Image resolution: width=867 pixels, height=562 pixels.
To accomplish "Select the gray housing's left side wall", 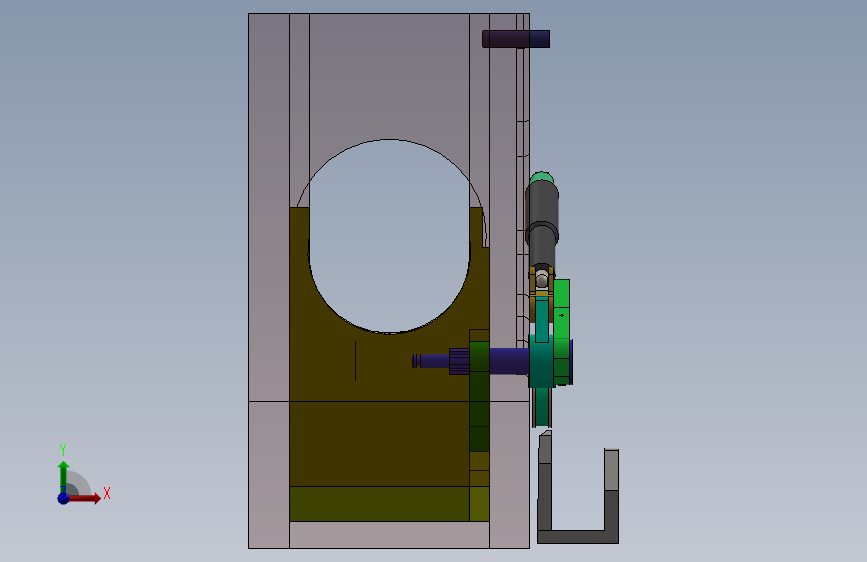I will pos(269,281).
